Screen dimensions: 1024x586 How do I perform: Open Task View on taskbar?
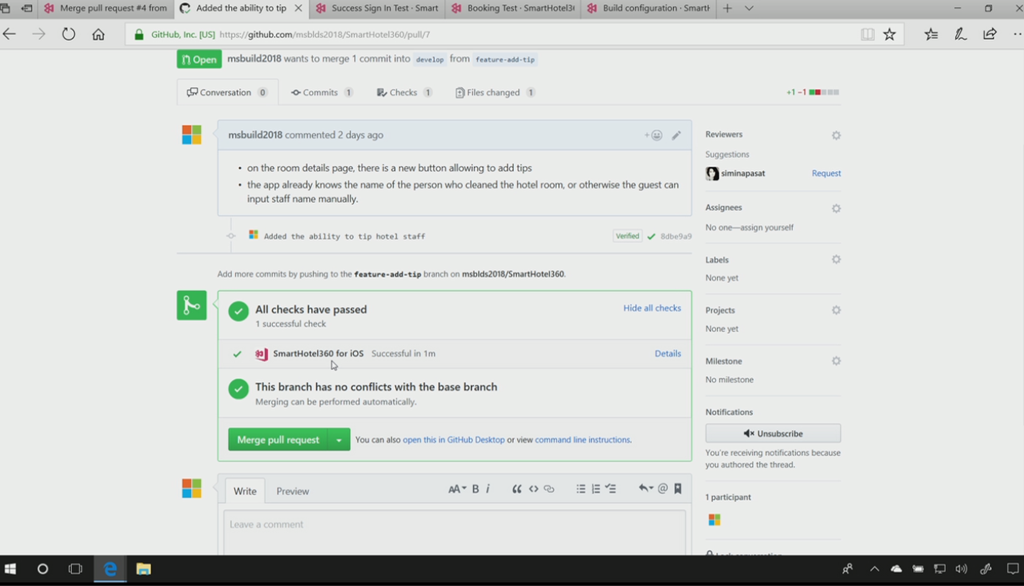tap(75, 569)
